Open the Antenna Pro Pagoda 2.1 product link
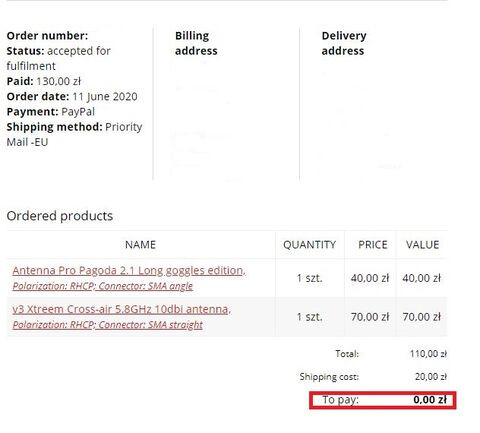This screenshot has height=433, width=480. pyautogui.click(x=129, y=271)
